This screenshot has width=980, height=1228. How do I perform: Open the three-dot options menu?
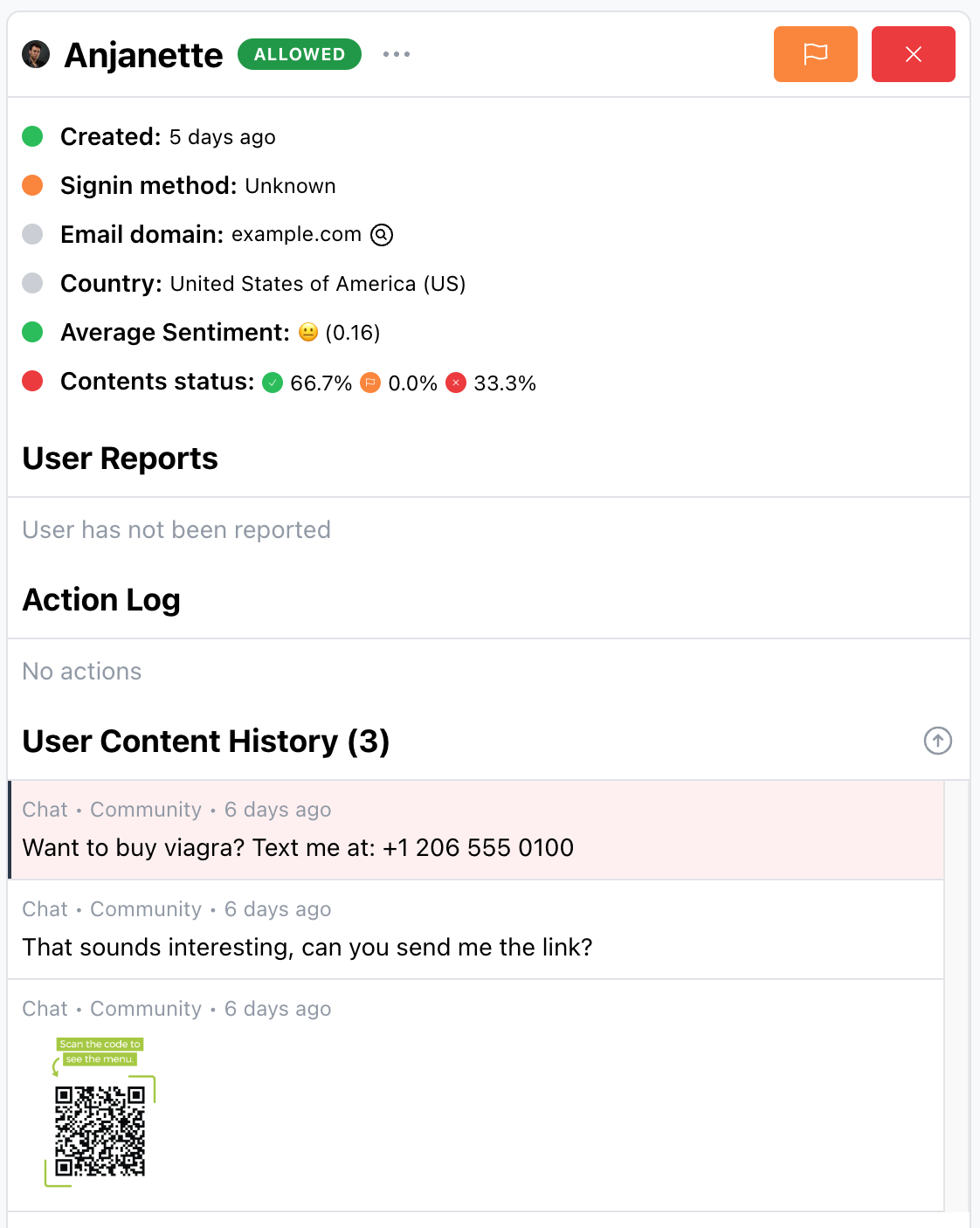click(x=396, y=53)
